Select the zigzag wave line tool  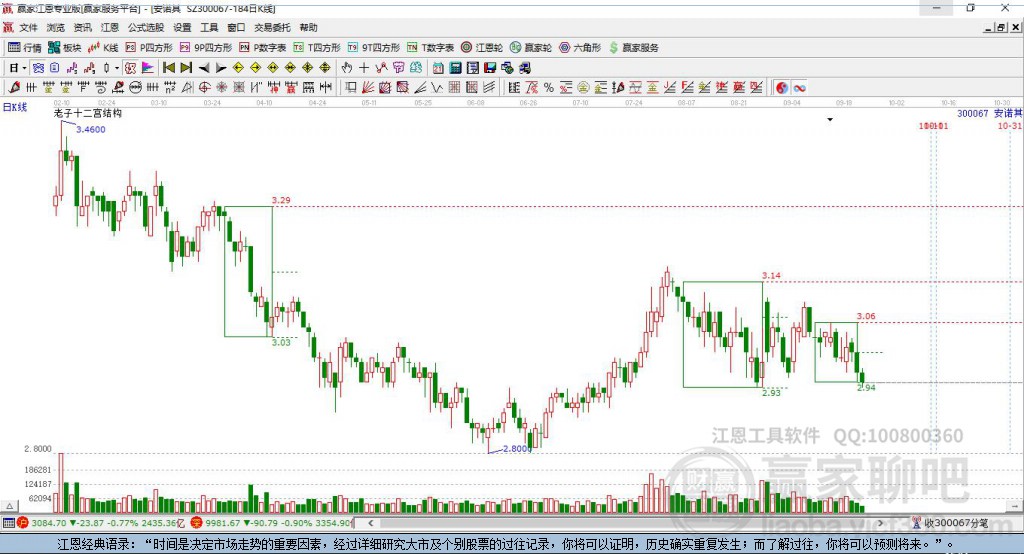coord(436,88)
